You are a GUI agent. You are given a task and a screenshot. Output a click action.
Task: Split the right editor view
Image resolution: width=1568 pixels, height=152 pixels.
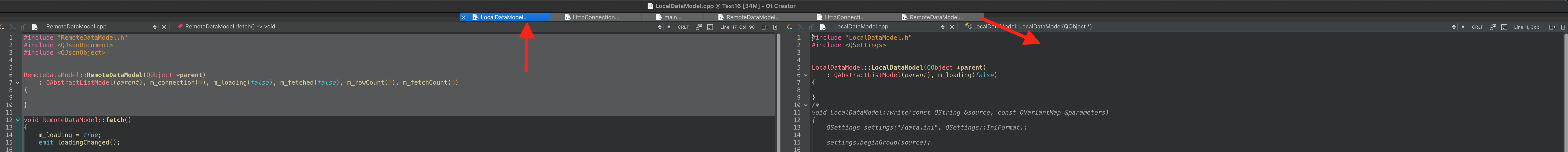pyautogui.click(x=1552, y=27)
